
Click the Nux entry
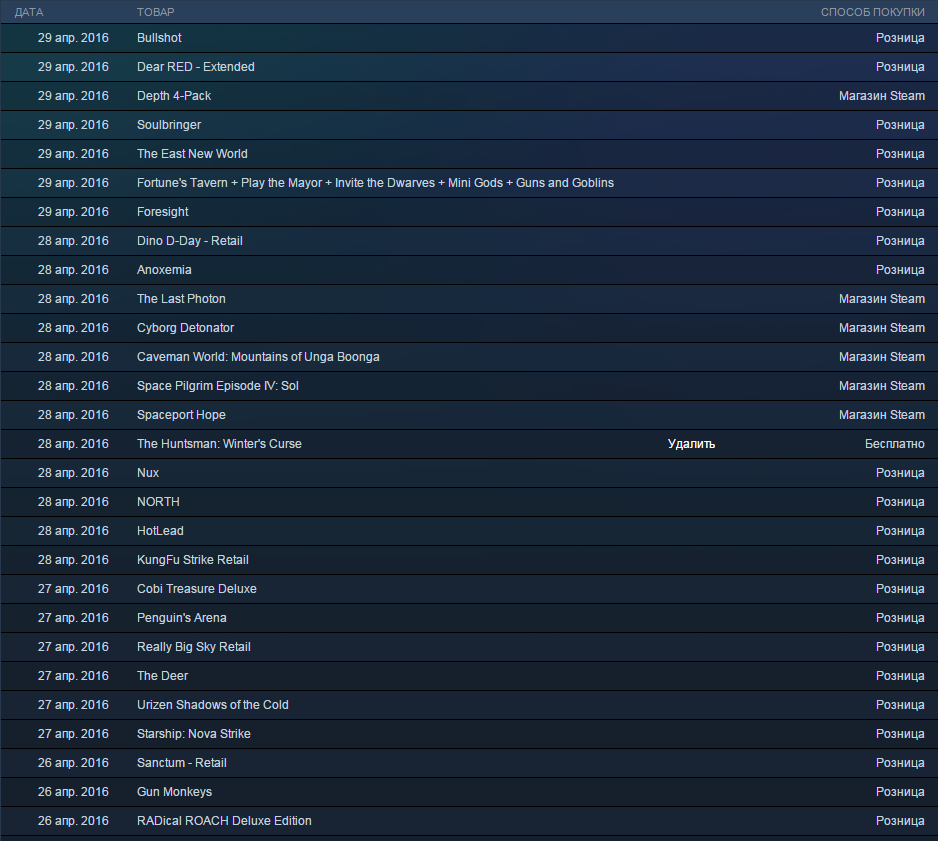[148, 473]
